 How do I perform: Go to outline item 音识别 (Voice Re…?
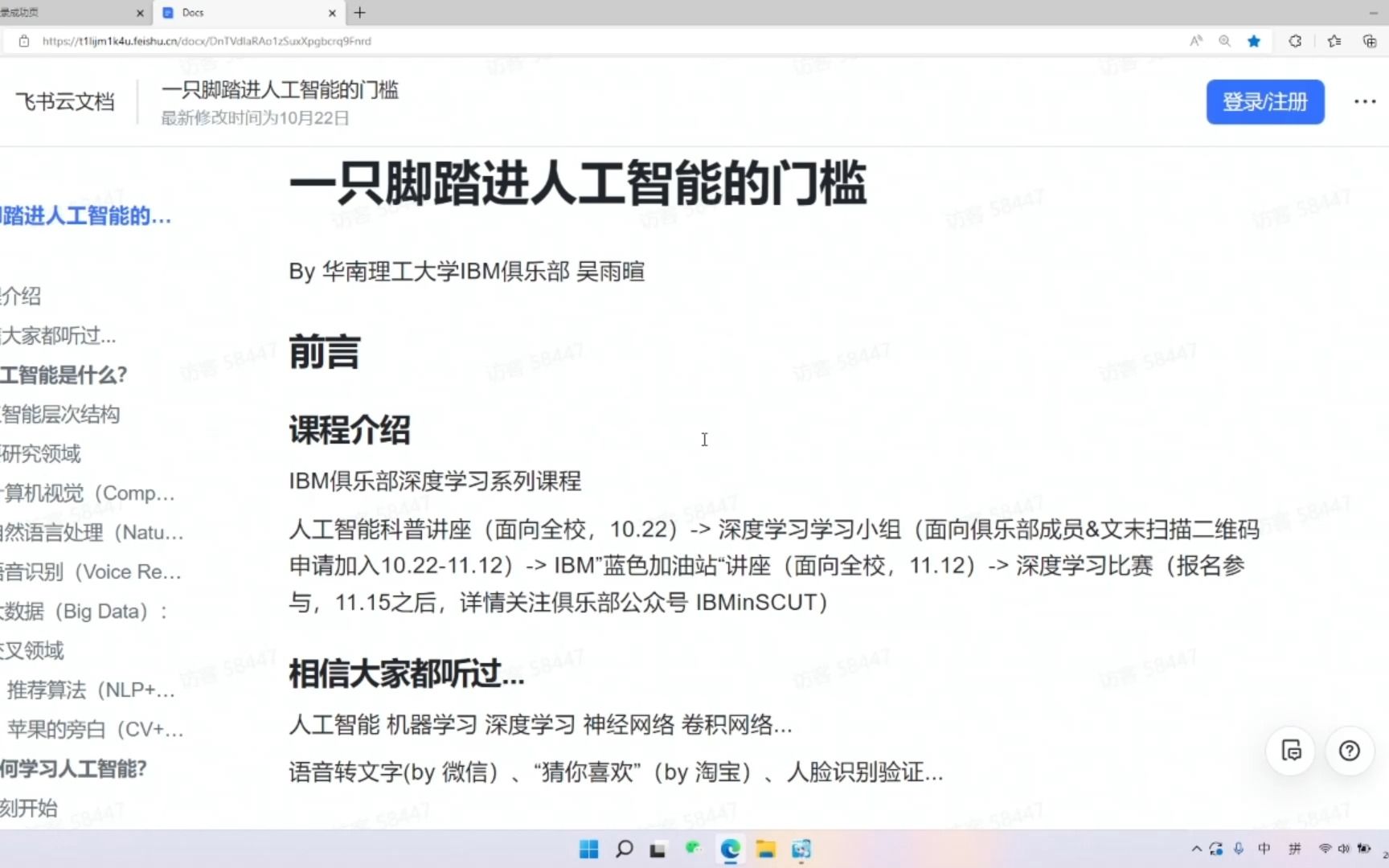(91, 571)
